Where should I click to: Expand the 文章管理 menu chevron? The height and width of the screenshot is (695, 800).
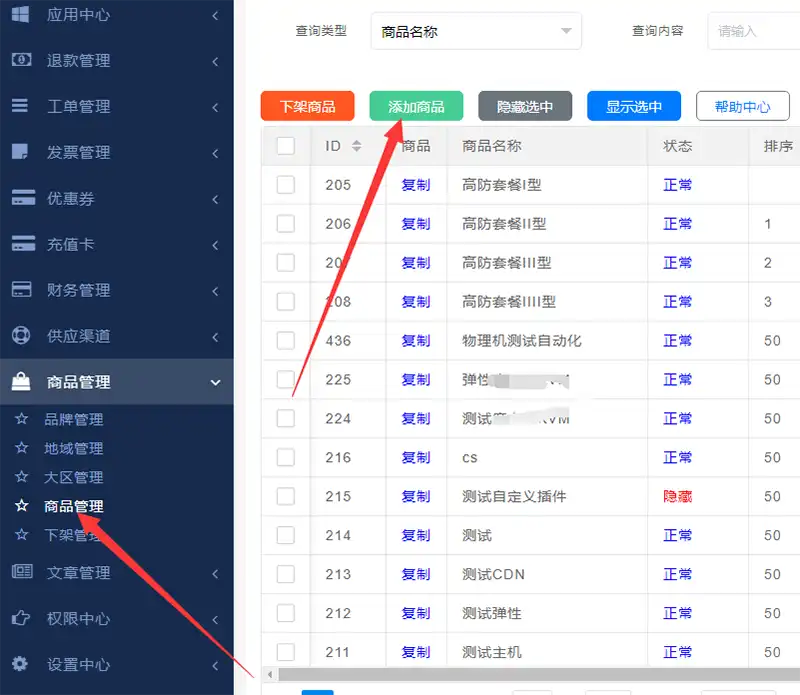pos(215,574)
